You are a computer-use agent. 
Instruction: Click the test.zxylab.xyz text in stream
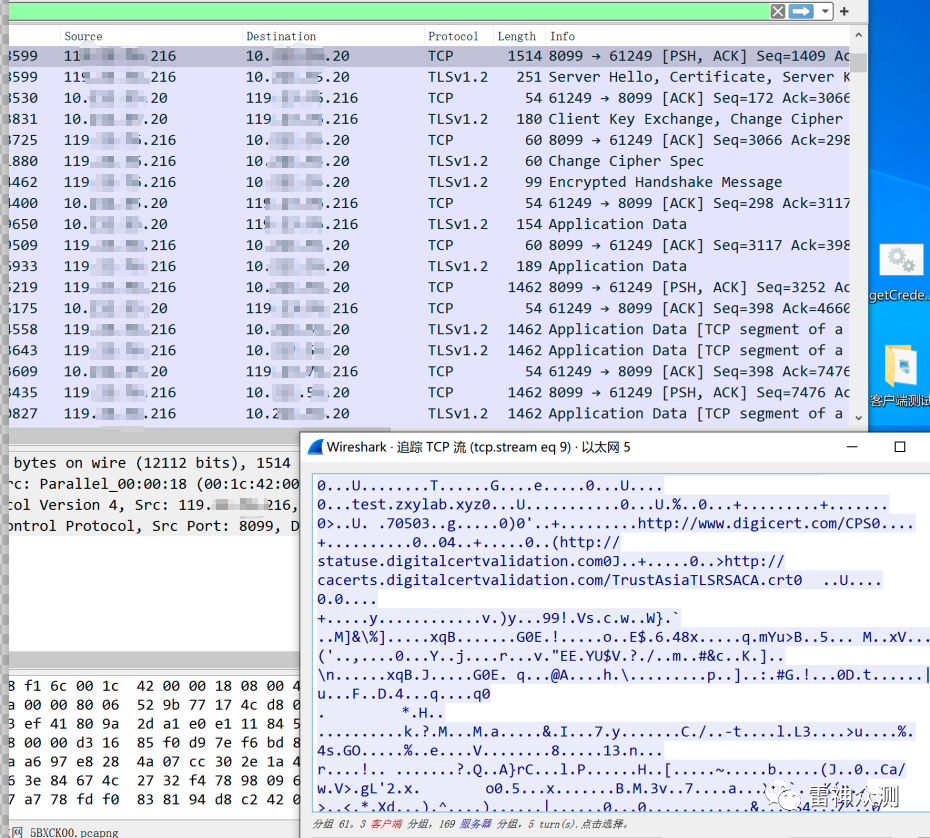(416, 505)
